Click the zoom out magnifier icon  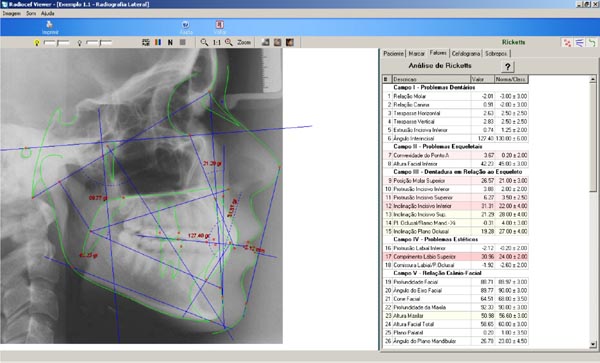pos(204,42)
